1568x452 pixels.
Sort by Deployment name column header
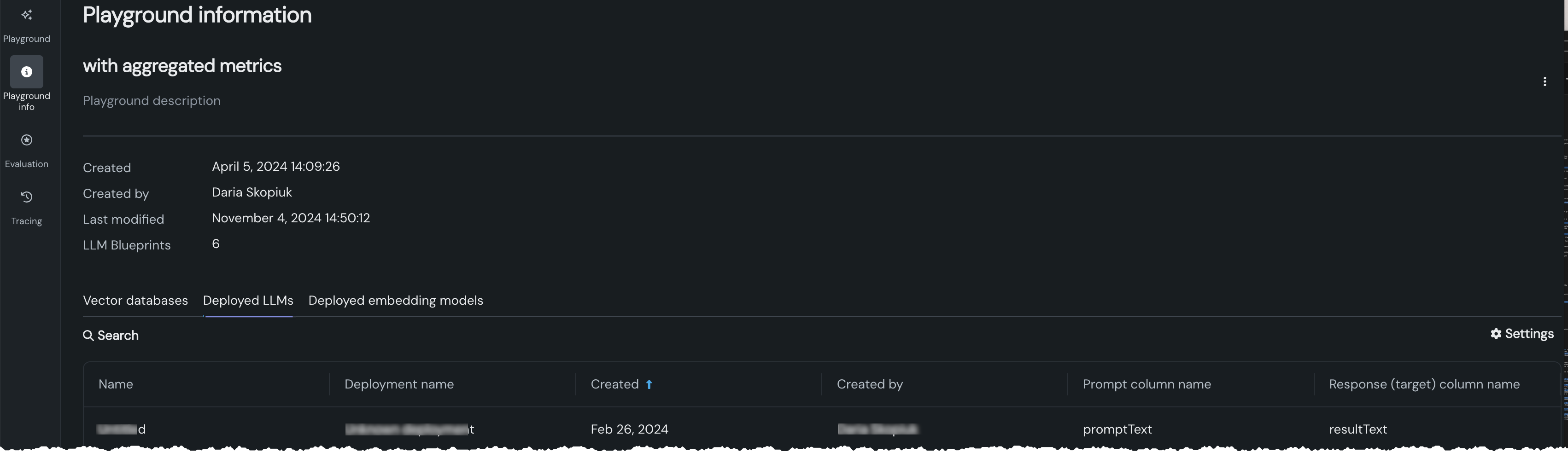coord(399,384)
